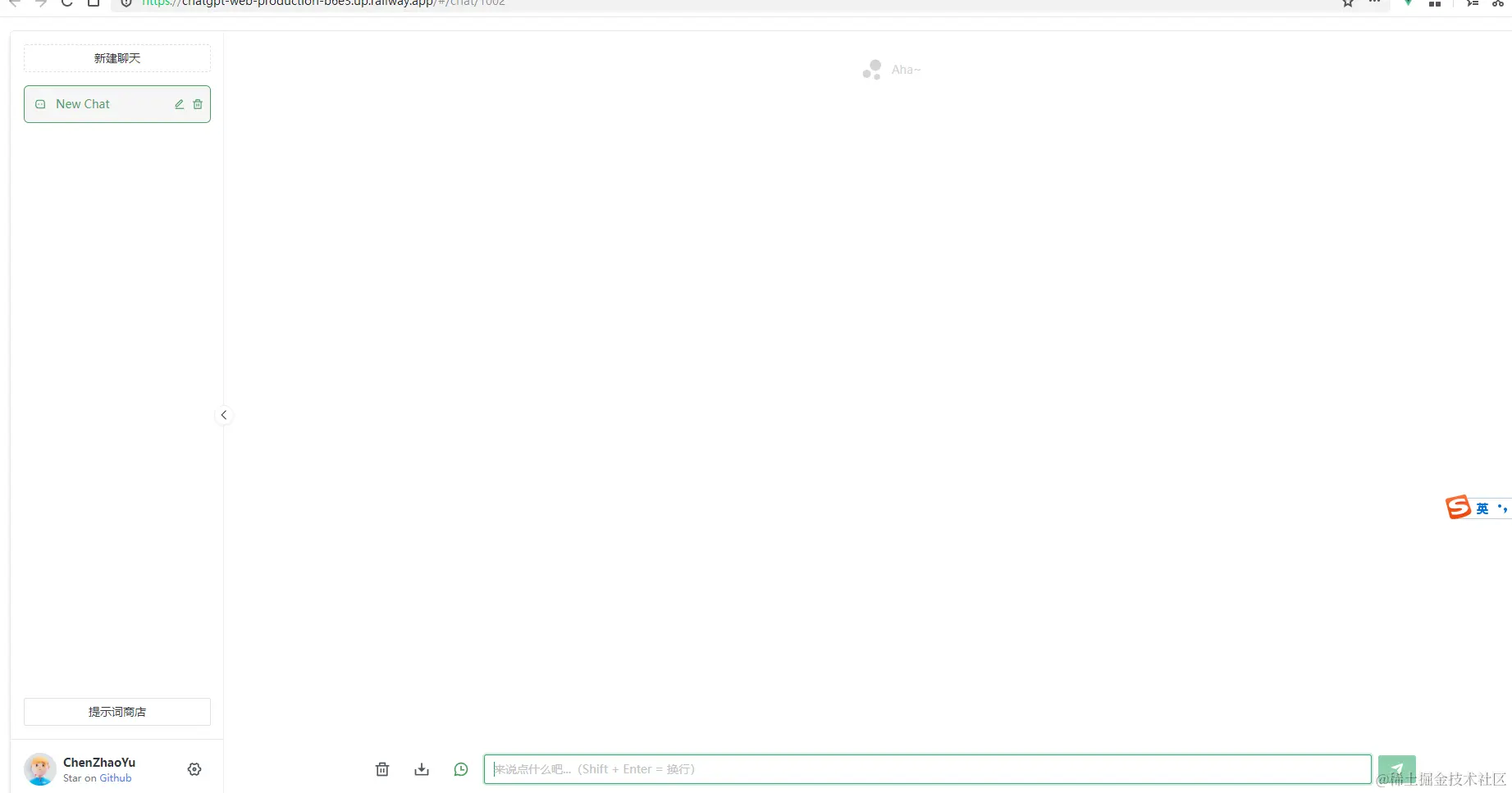
Task: Click the 新建聊天 new chat button
Action: pyautogui.click(x=117, y=58)
